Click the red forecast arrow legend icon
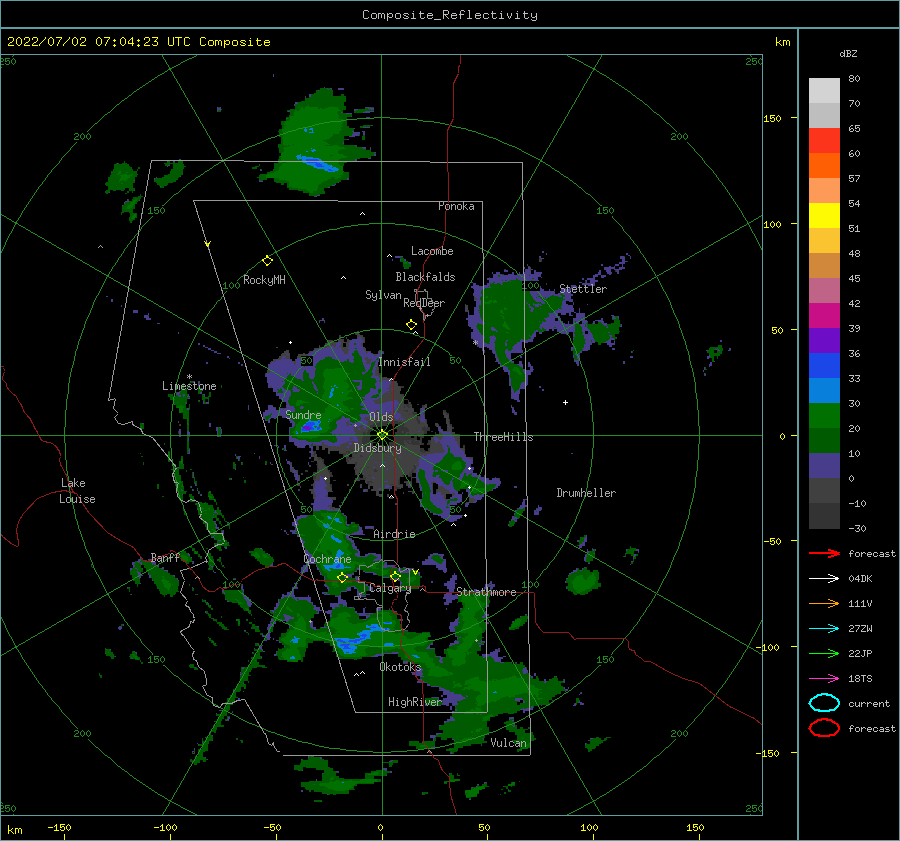Viewport: 900px width, 841px height. click(x=824, y=553)
